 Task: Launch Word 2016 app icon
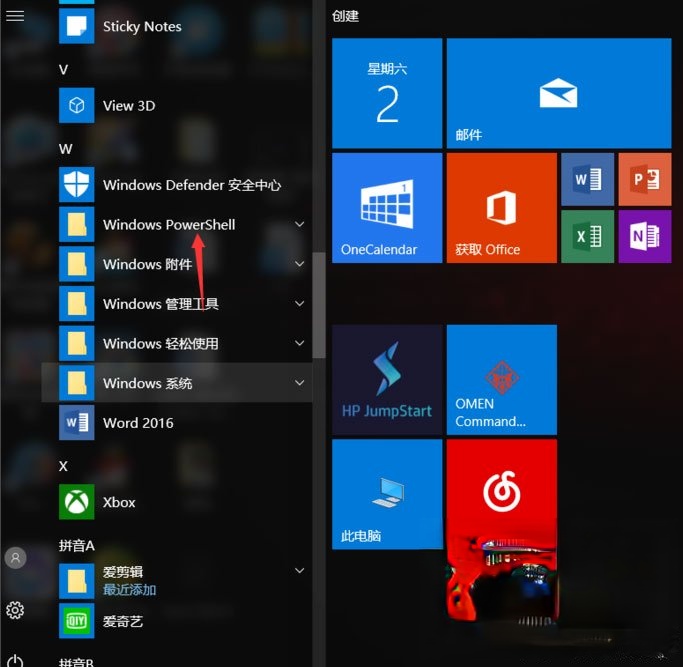tap(77, 423)
